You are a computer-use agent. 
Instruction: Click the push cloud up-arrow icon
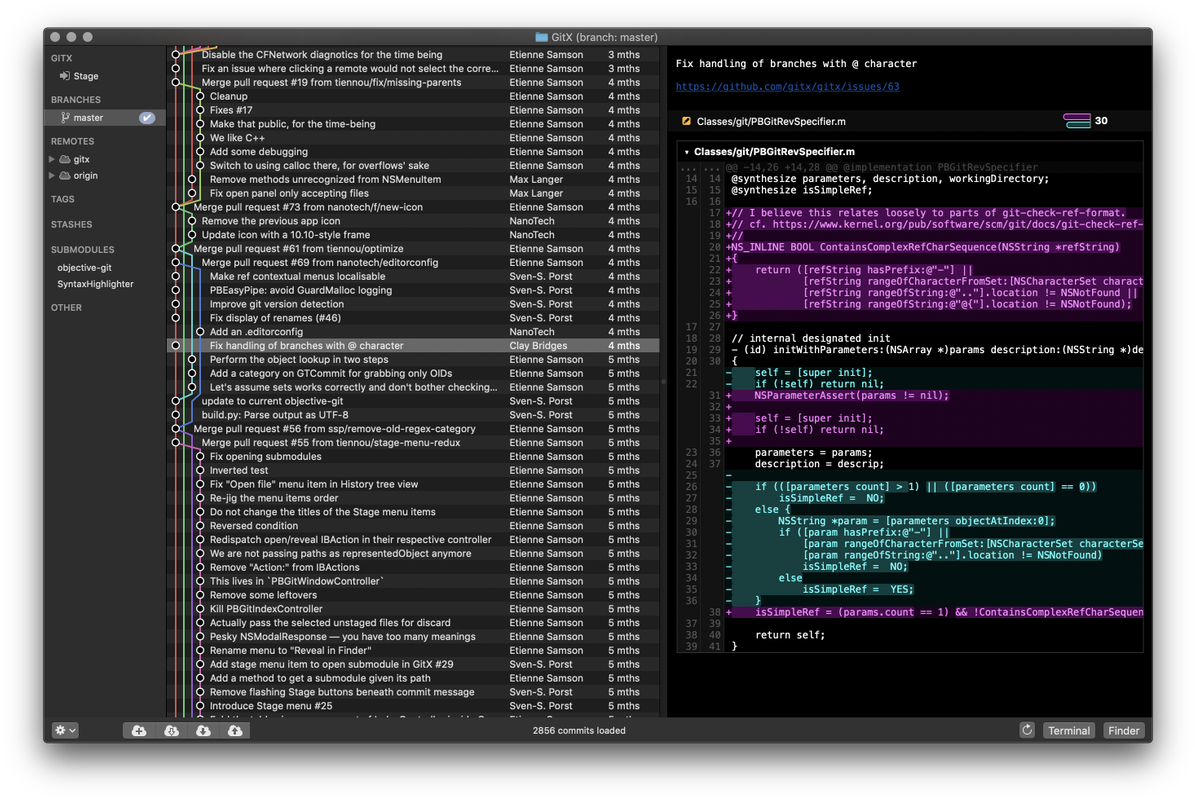pyautogui.click(x=235, y=730)
